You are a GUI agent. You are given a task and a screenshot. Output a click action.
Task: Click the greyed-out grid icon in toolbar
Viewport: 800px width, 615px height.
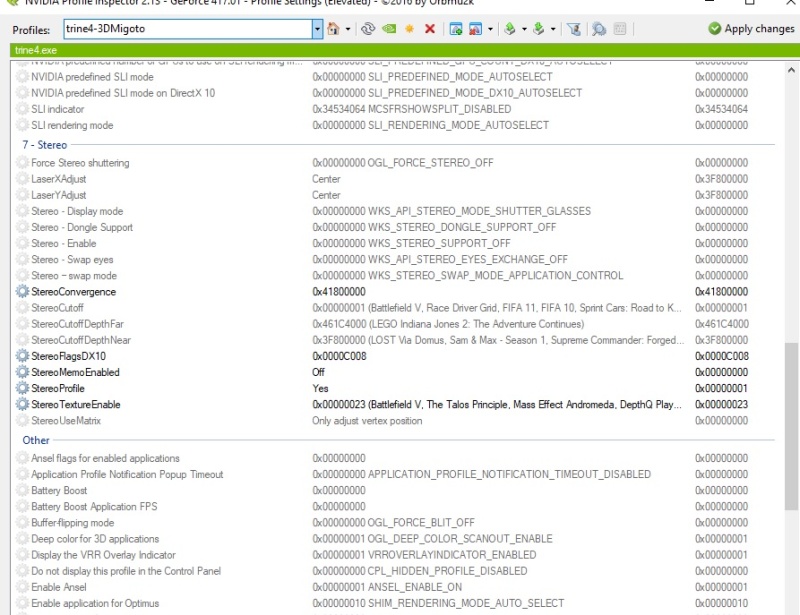tap(620, 29)
